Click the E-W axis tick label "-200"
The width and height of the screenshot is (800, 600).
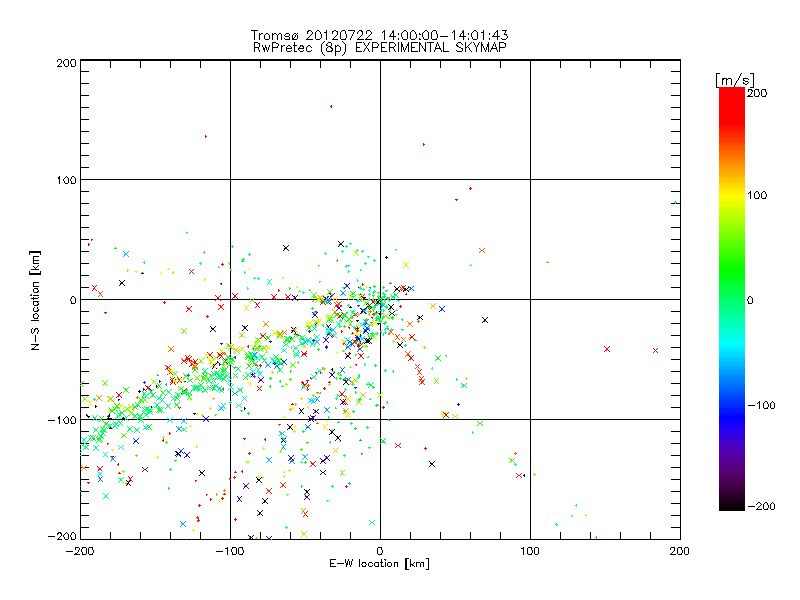(80, 551)
